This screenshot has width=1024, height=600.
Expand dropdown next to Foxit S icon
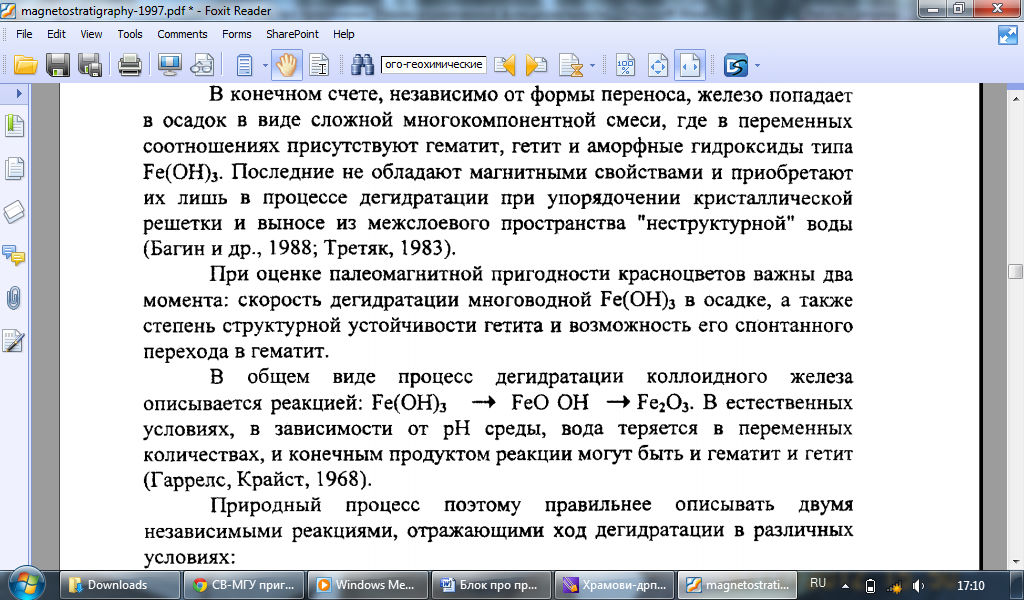(758, 65)
